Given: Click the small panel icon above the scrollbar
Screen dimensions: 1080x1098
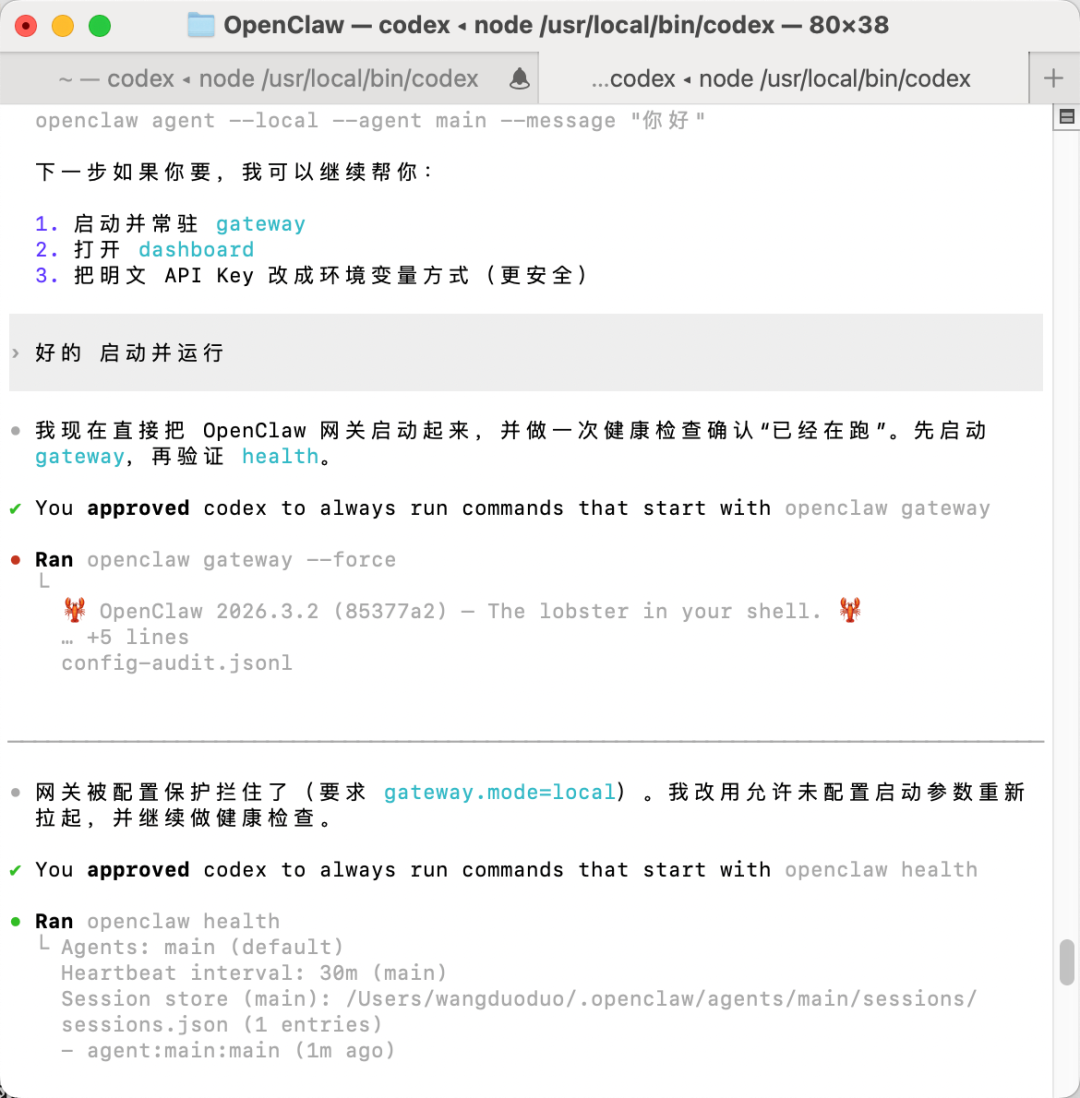Looking at the screenshot, I should [1066, 117].
